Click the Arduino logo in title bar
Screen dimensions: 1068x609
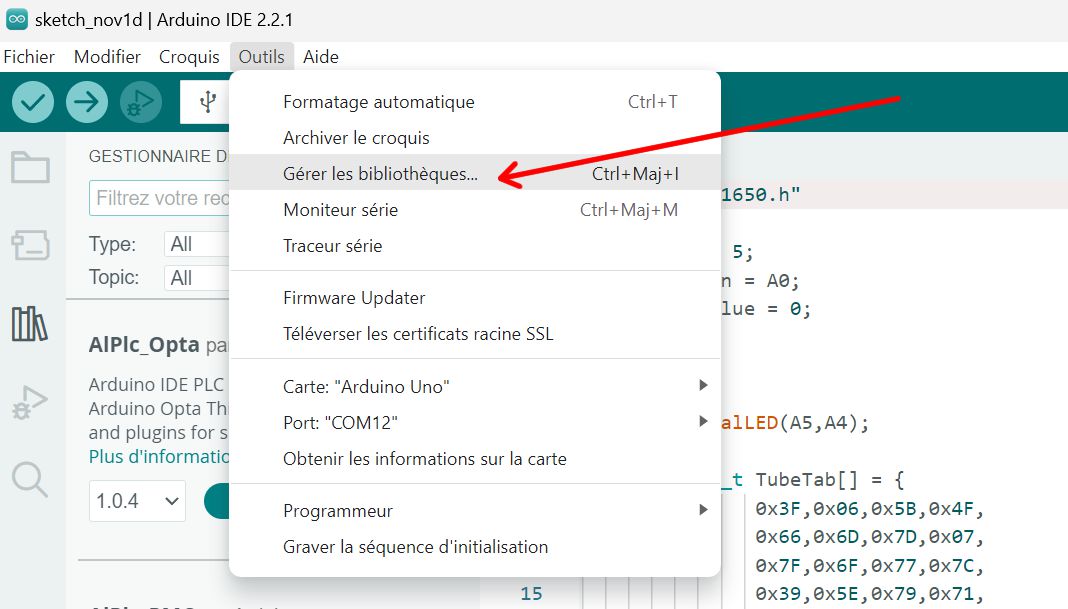point(17,20)
